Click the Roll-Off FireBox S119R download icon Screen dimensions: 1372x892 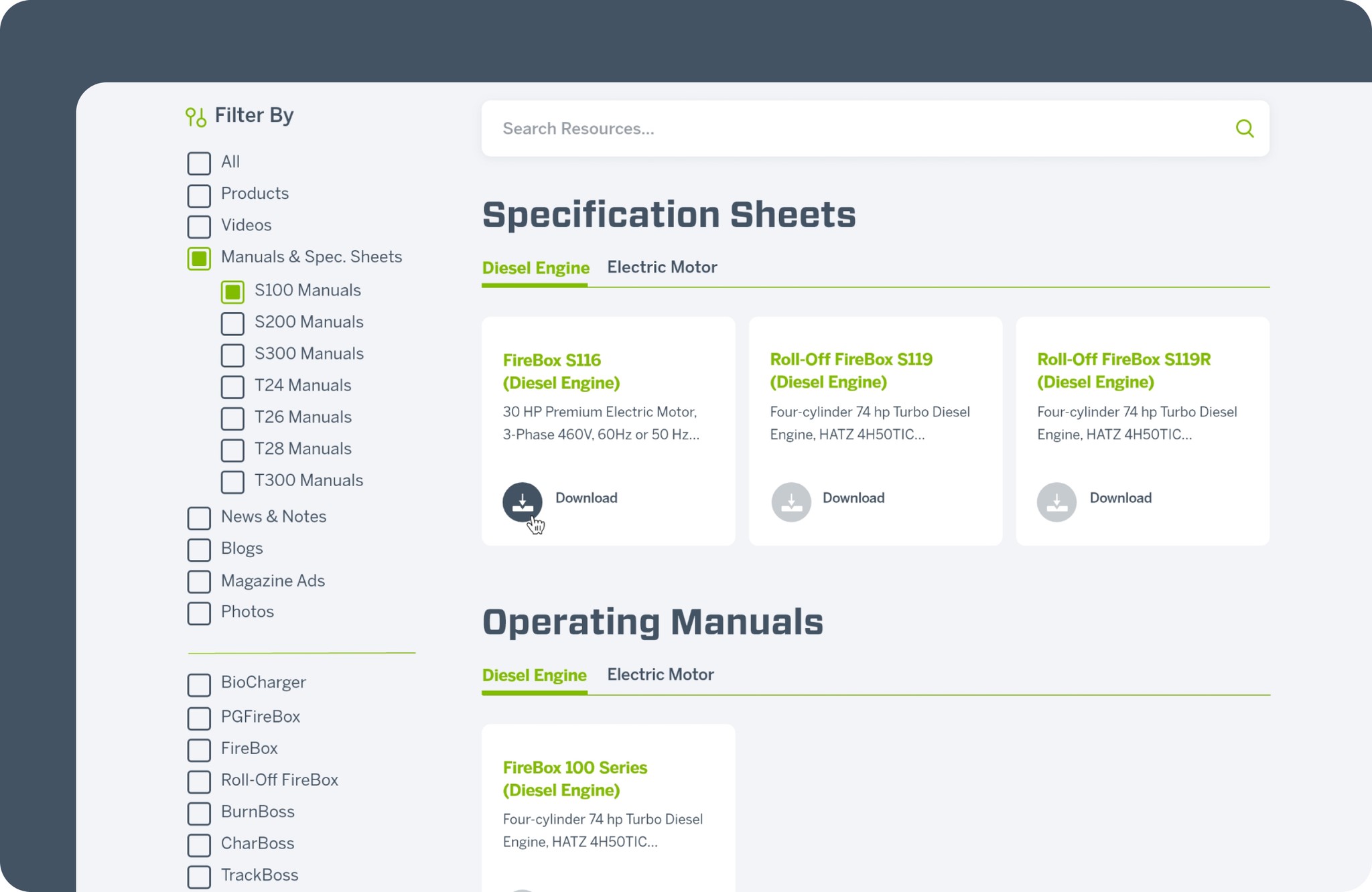tap(1056, 501)
